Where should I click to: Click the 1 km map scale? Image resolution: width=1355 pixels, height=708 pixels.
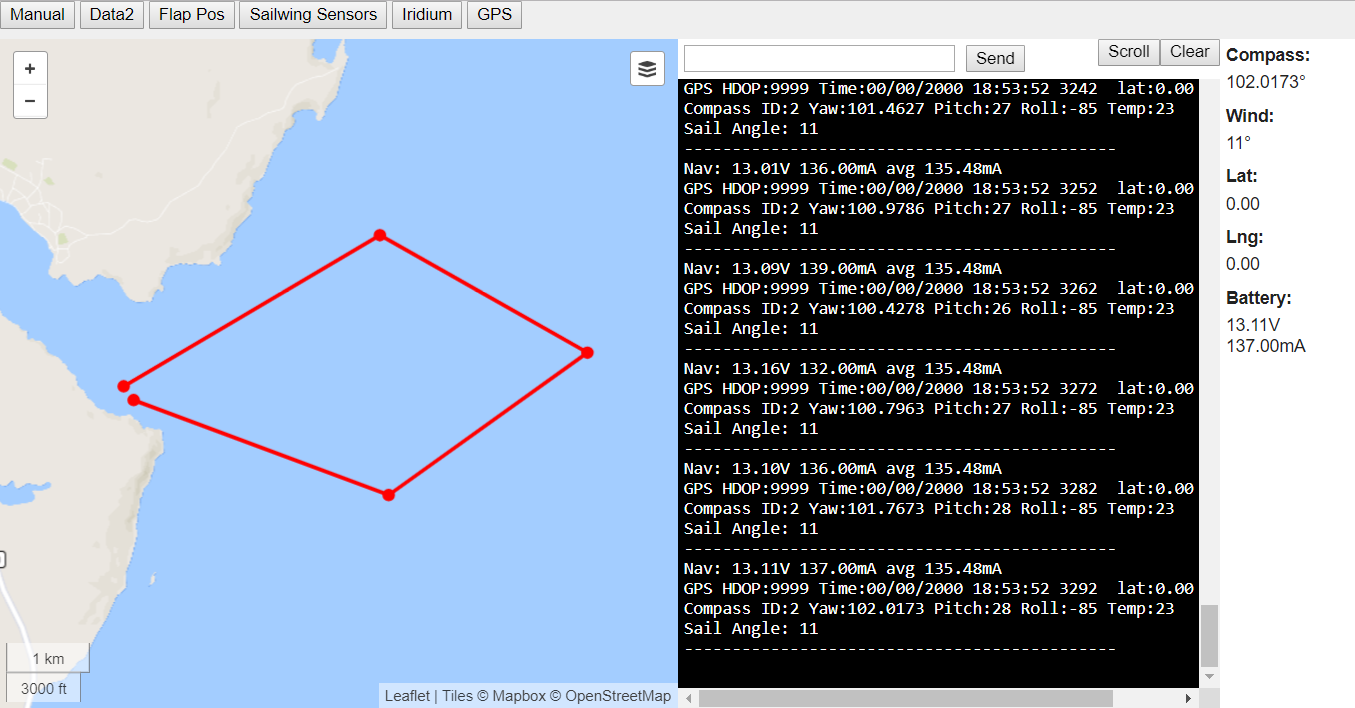point(48,659)
